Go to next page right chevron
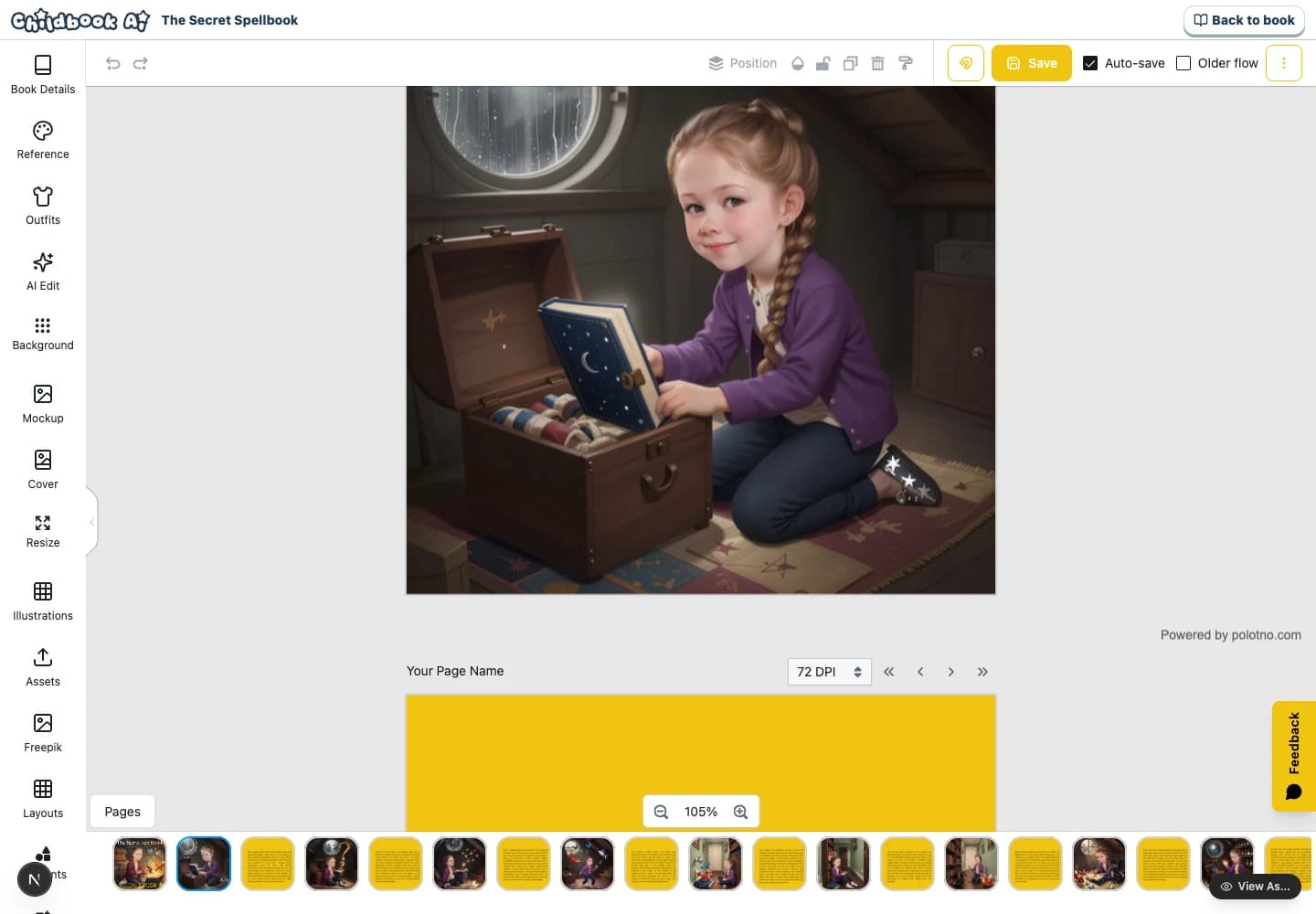The image size is (1316, 914). tap(951, 672)
